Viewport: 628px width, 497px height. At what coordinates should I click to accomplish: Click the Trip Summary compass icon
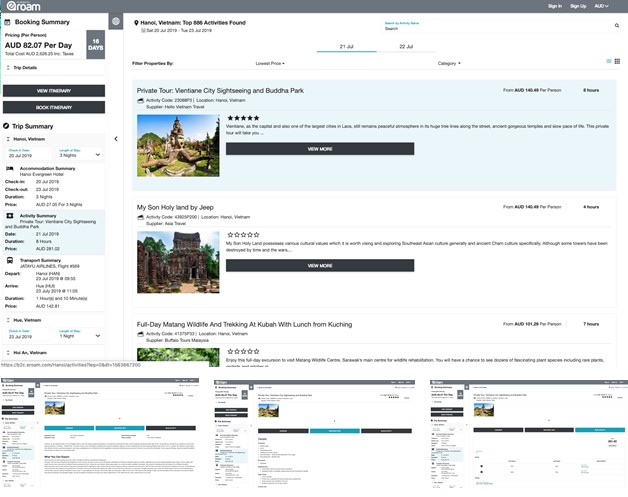6,126
